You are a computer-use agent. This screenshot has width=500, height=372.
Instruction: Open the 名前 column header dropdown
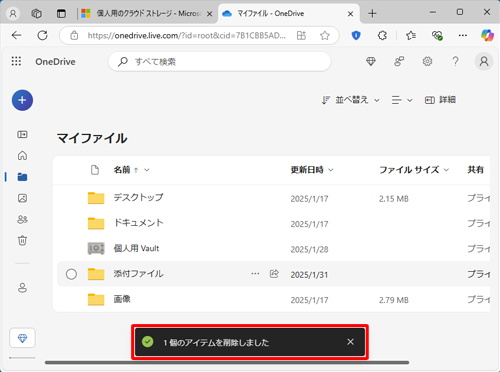coord(132,170)
